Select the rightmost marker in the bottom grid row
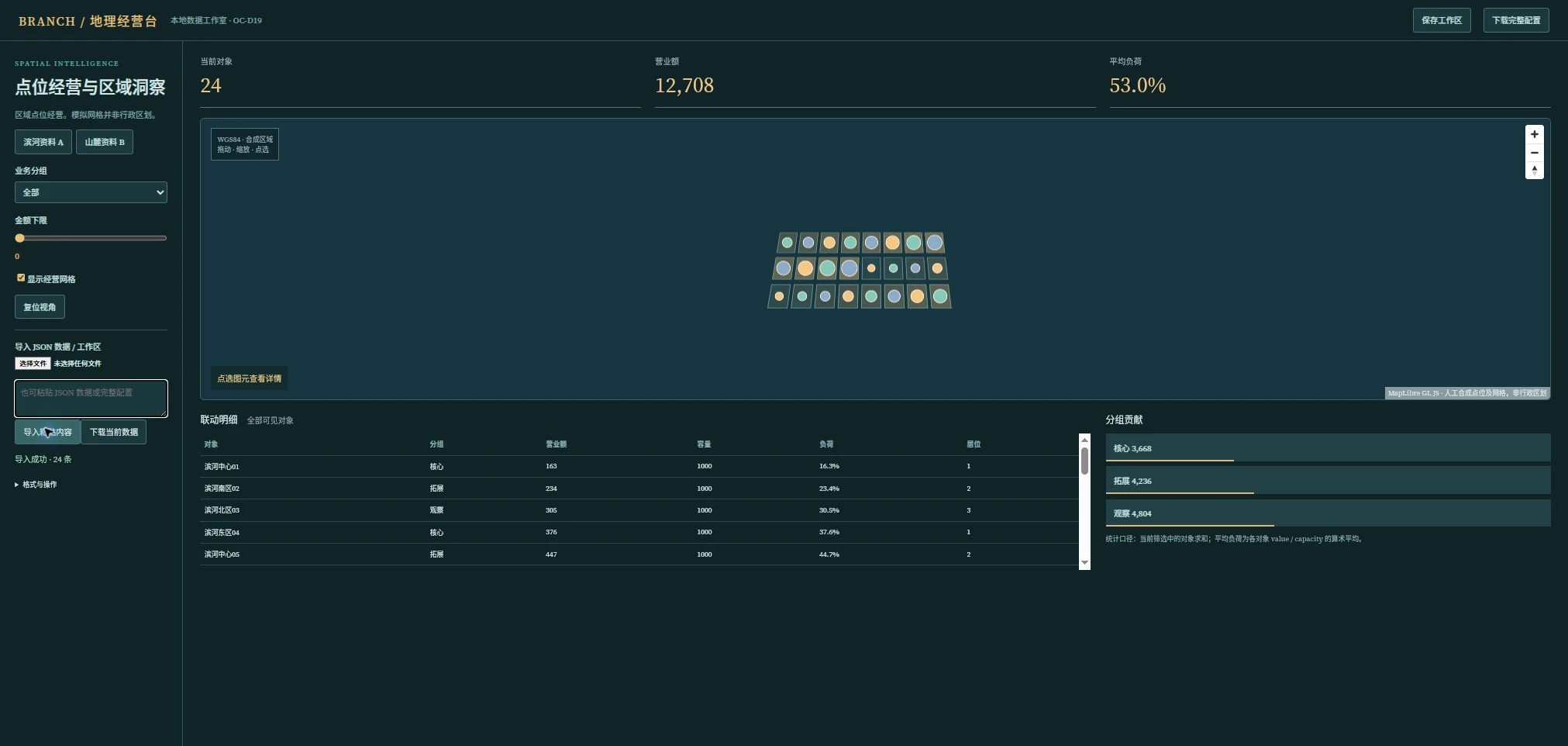This screenshot has width=1568, height=746. coord(940,296)
